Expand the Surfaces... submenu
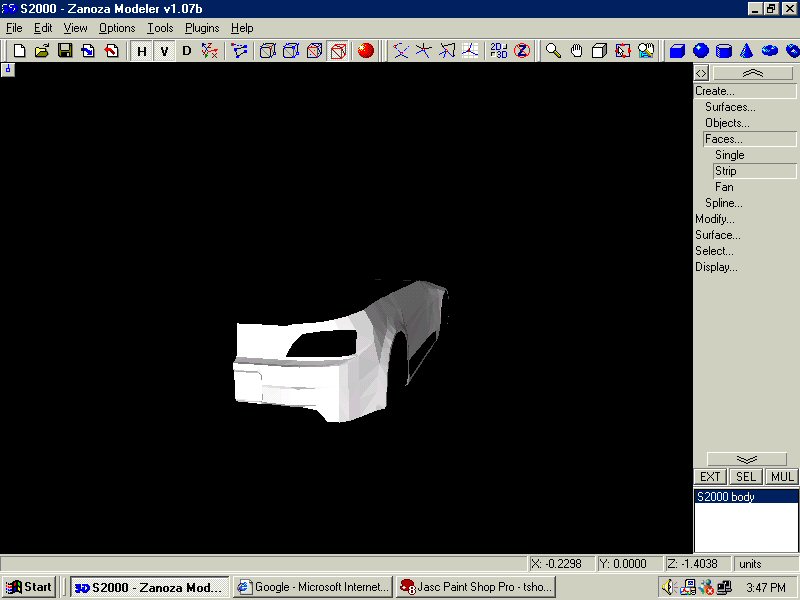The image size is (800, 600). point(730,107)
